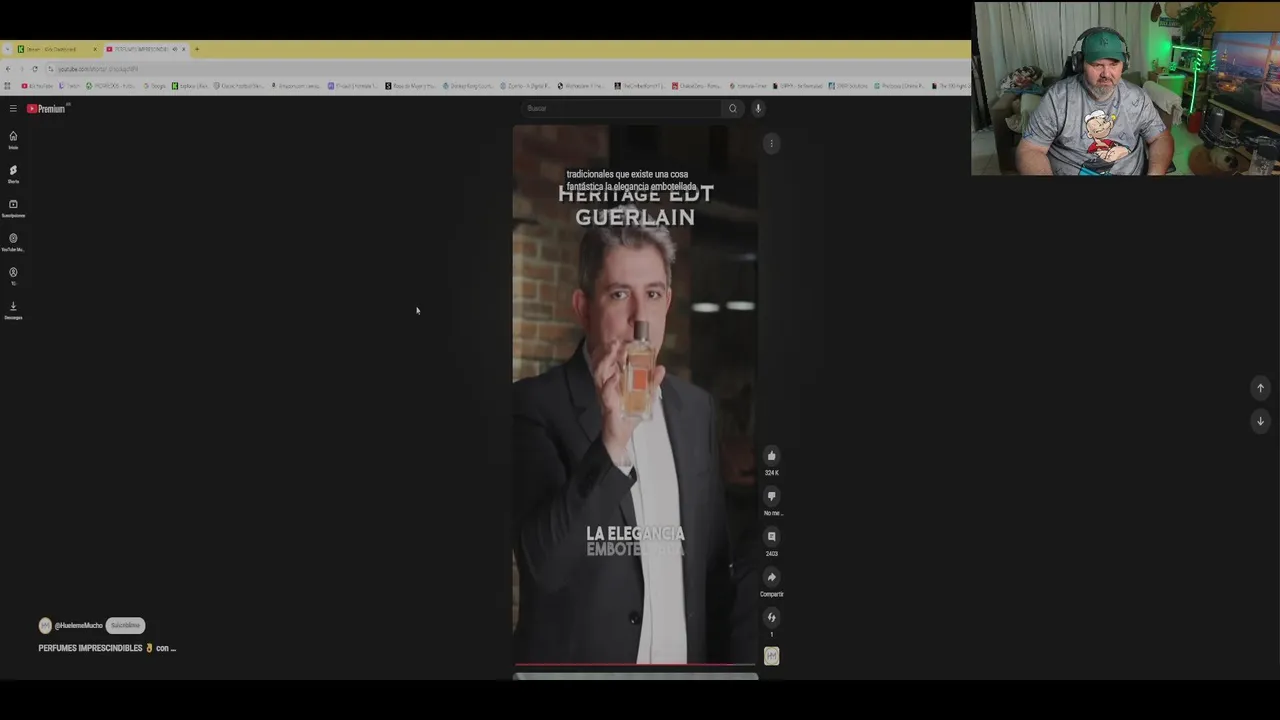Screen dimensions: 1280x720
Task: Dislike the Short with thumbs down
Action: [771, 496]
